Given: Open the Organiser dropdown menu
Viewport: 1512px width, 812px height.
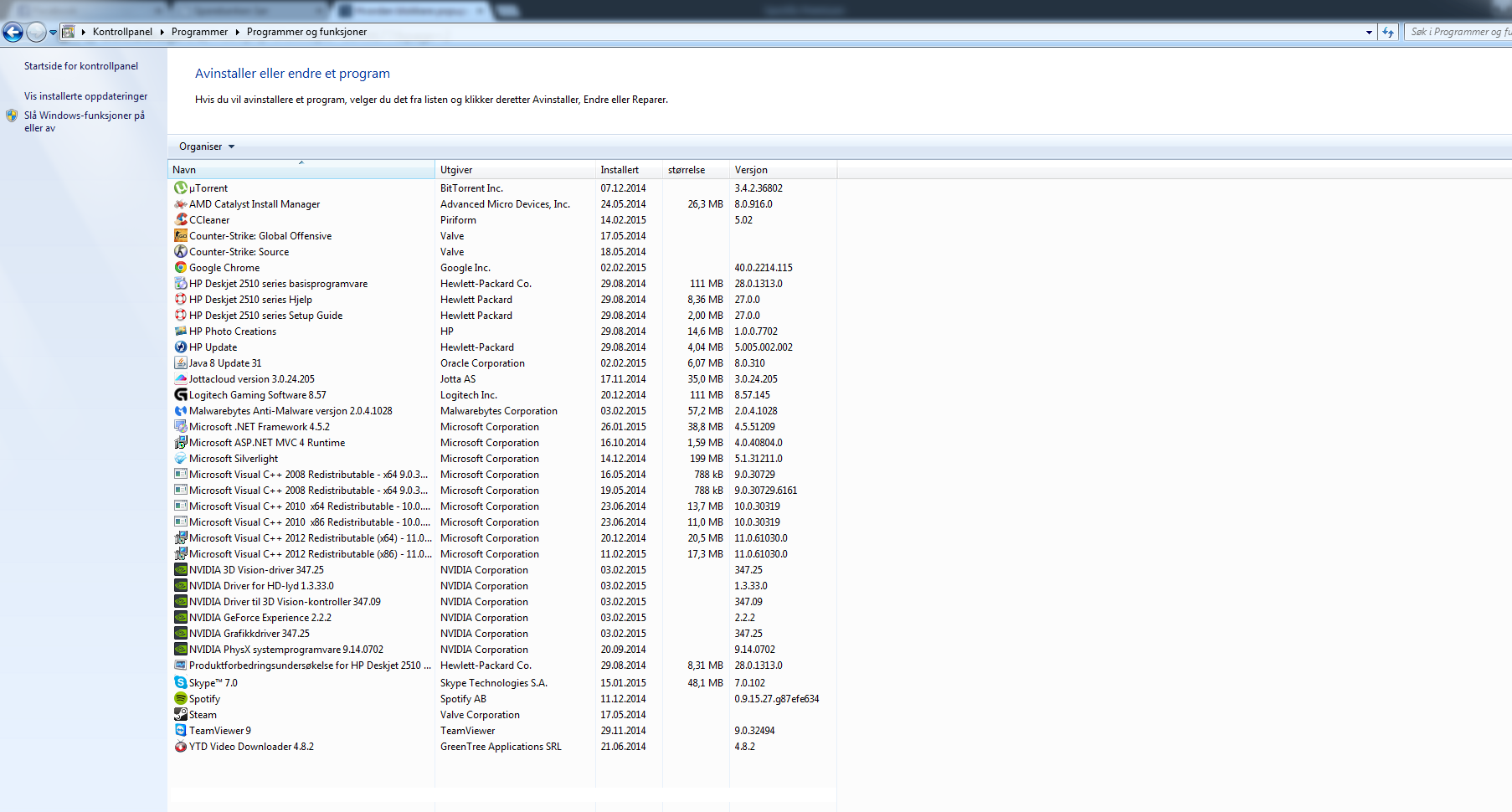Looking at the screenshot, I should (x=206, y=146).
